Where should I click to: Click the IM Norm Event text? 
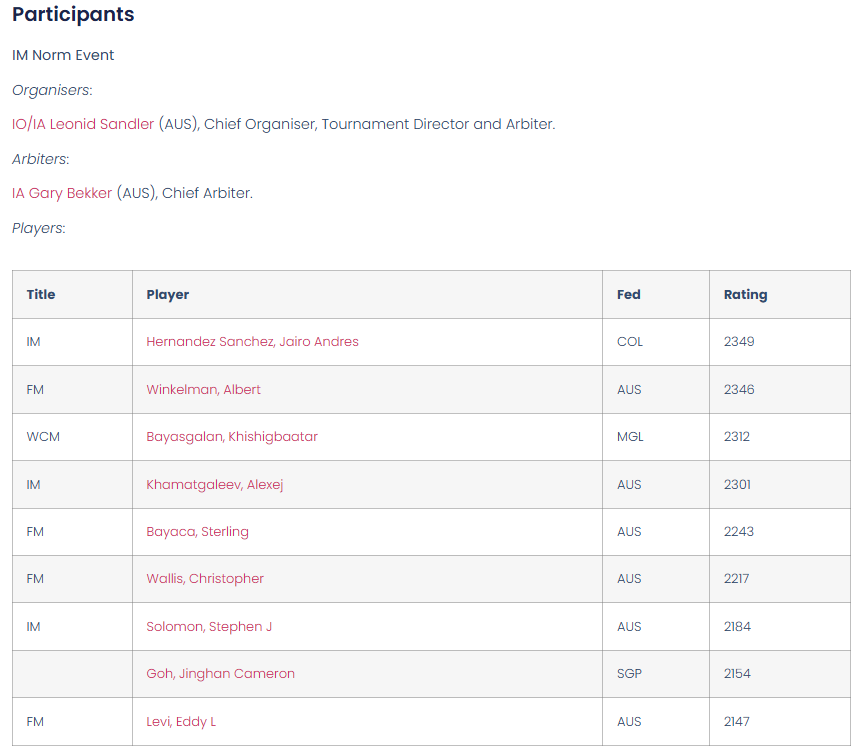pos(63,55)
